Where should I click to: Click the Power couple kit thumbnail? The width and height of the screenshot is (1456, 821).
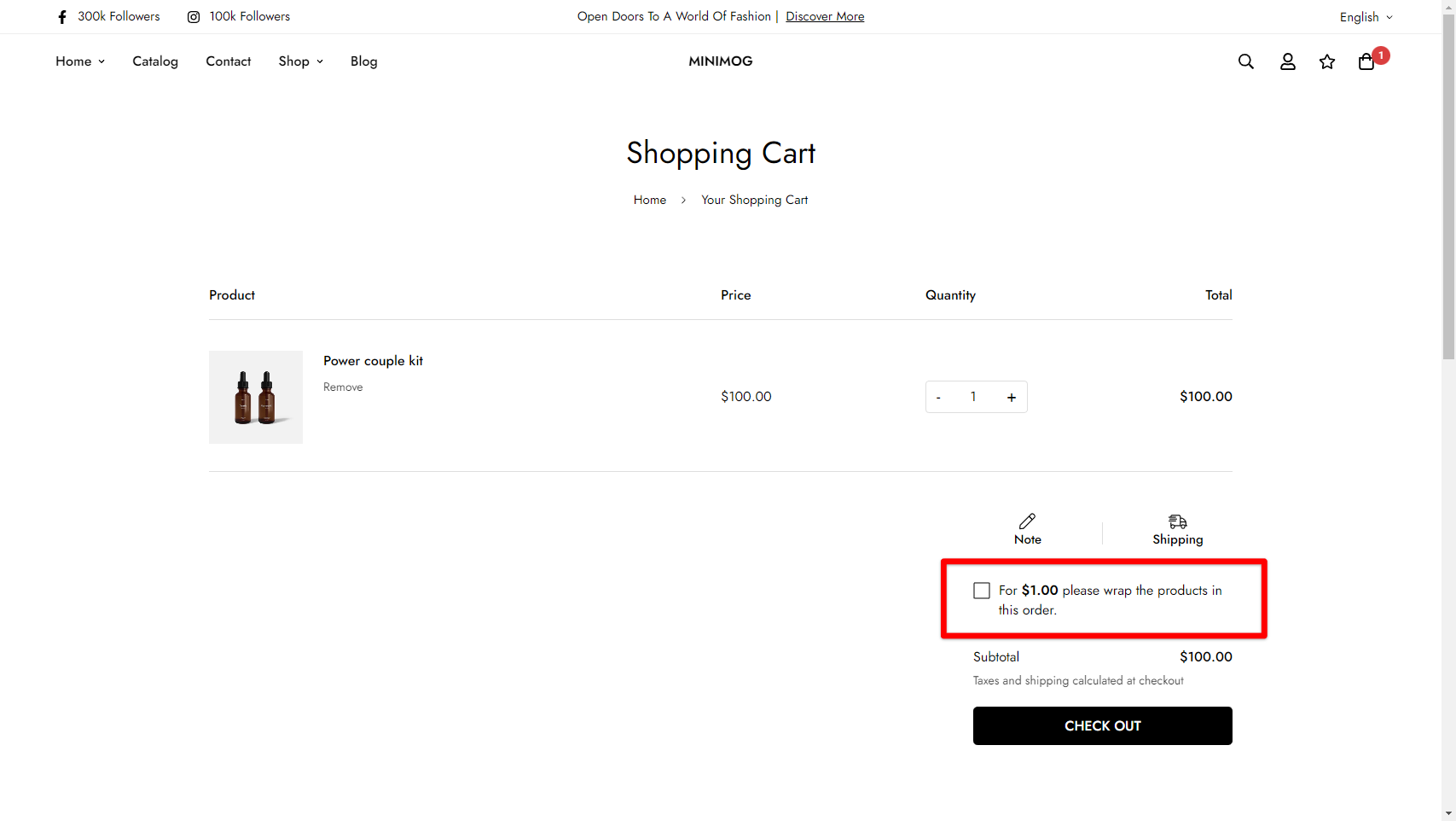click(x=256, y=397)
